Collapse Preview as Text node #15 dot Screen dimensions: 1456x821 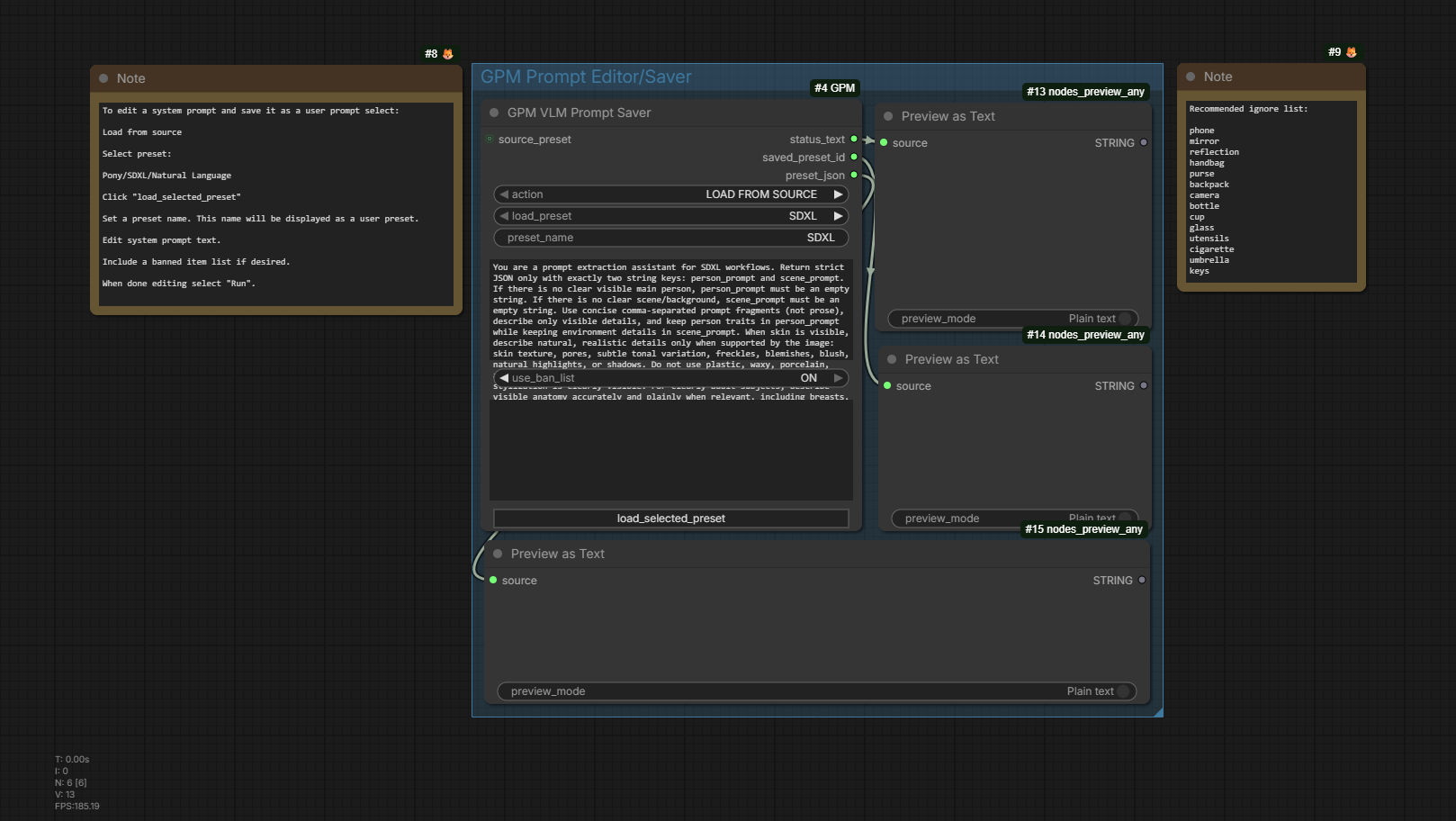pos(498,554)
